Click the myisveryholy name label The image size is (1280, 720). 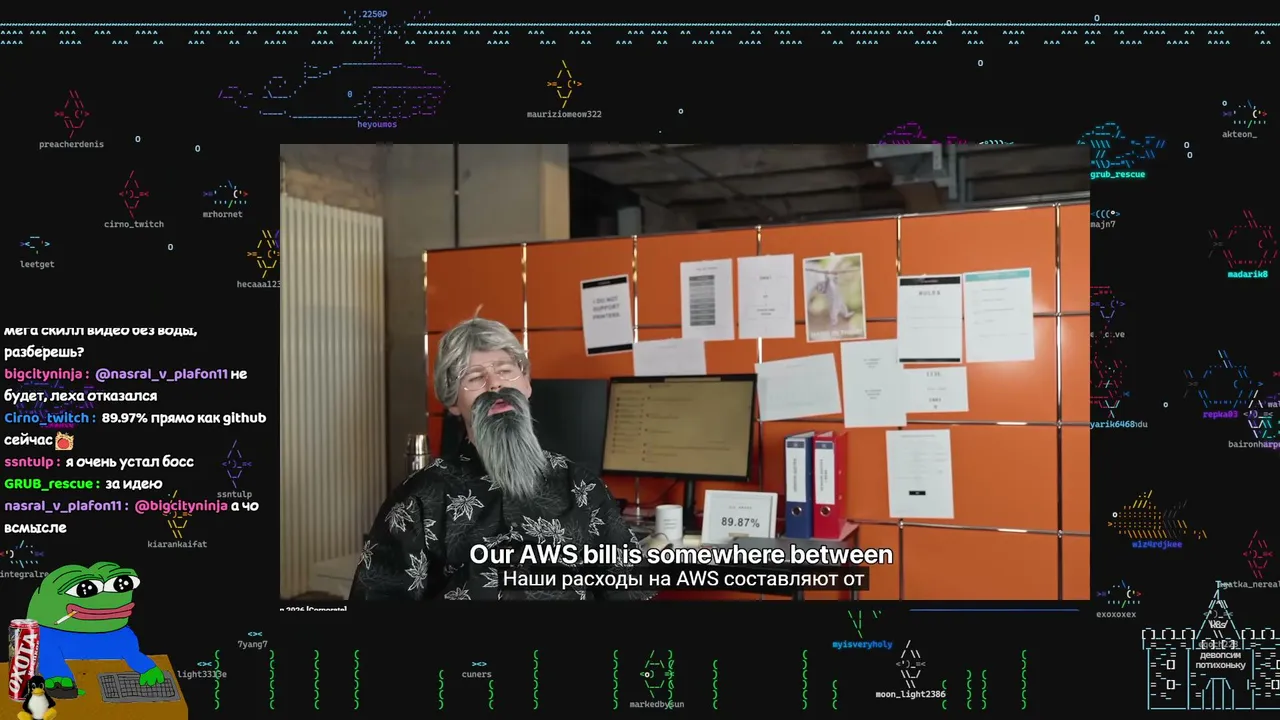(x=862, y=645)
